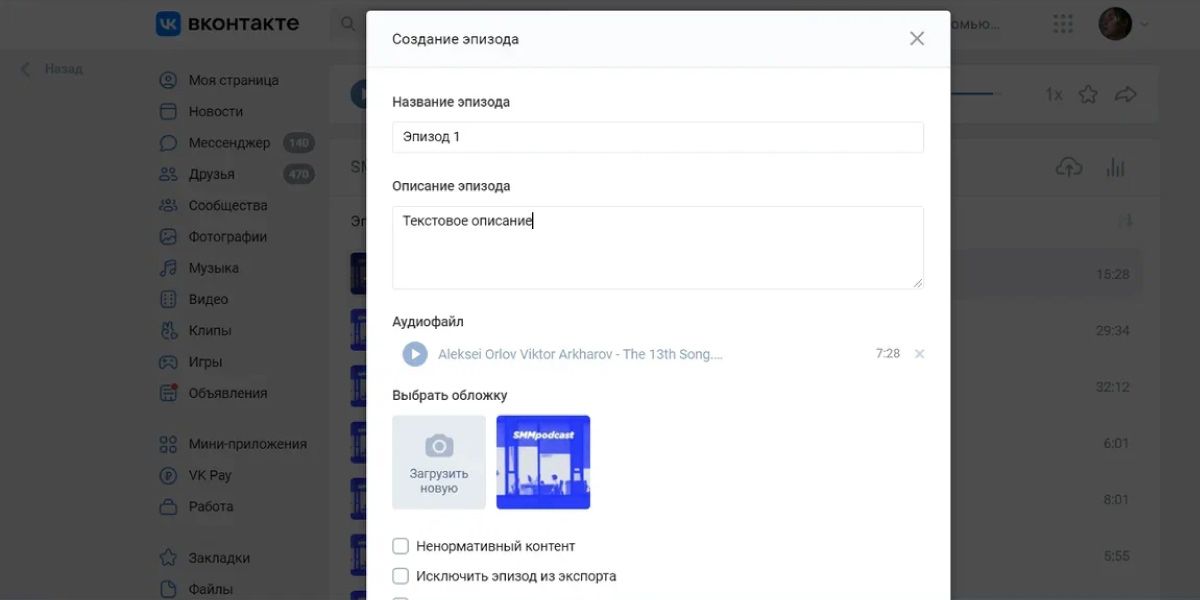The width and height of the screenshot is (1200, 600).
Task: Click the Назад back link
Action: [x=52, y=69]
